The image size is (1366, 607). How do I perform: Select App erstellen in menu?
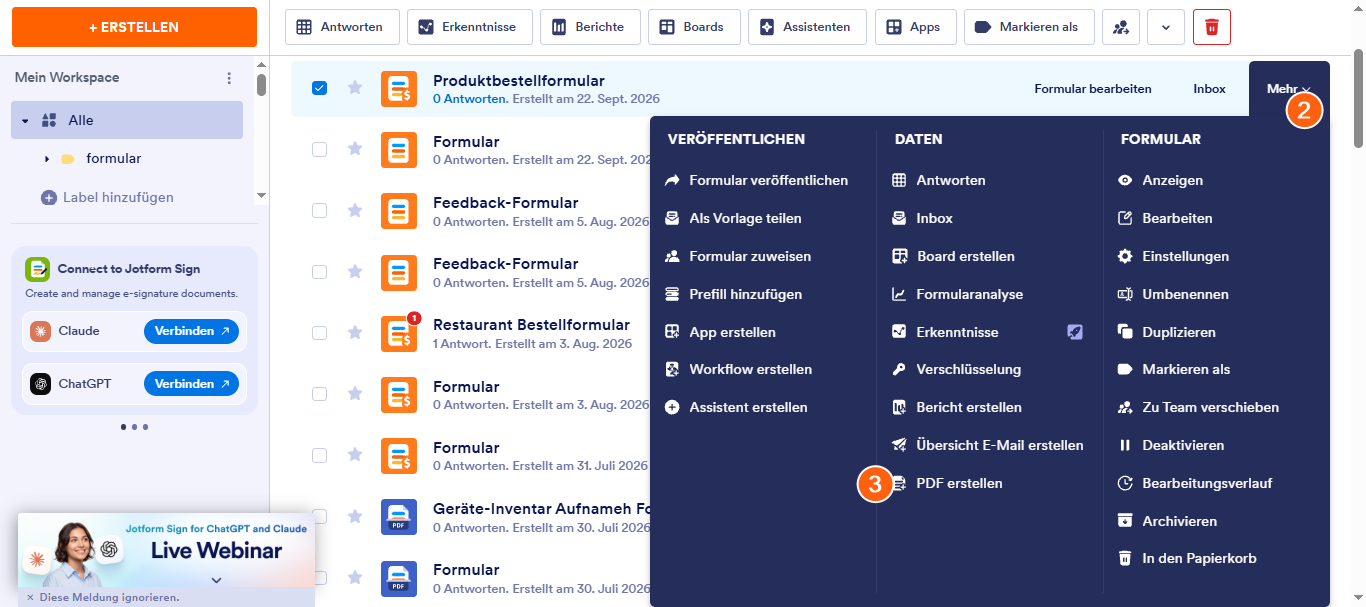(720, 332)
